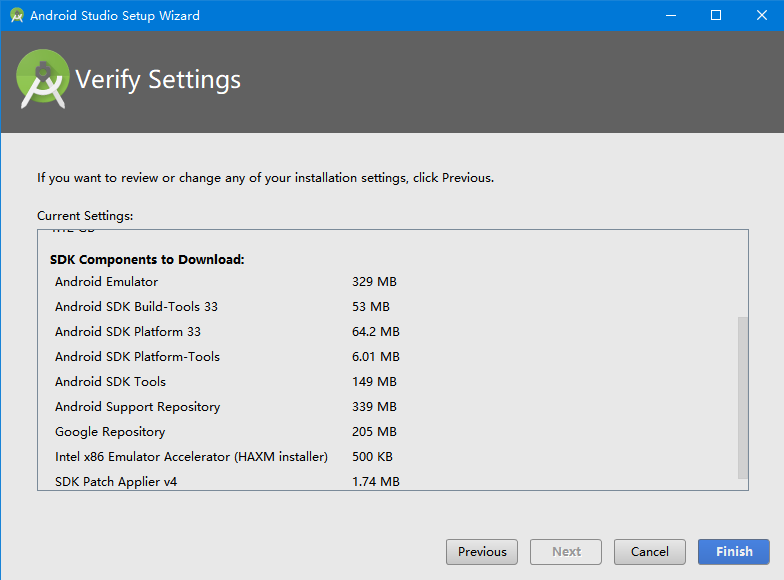
Task: Minimize the Setup Wizard window
Action: point(669,16)
